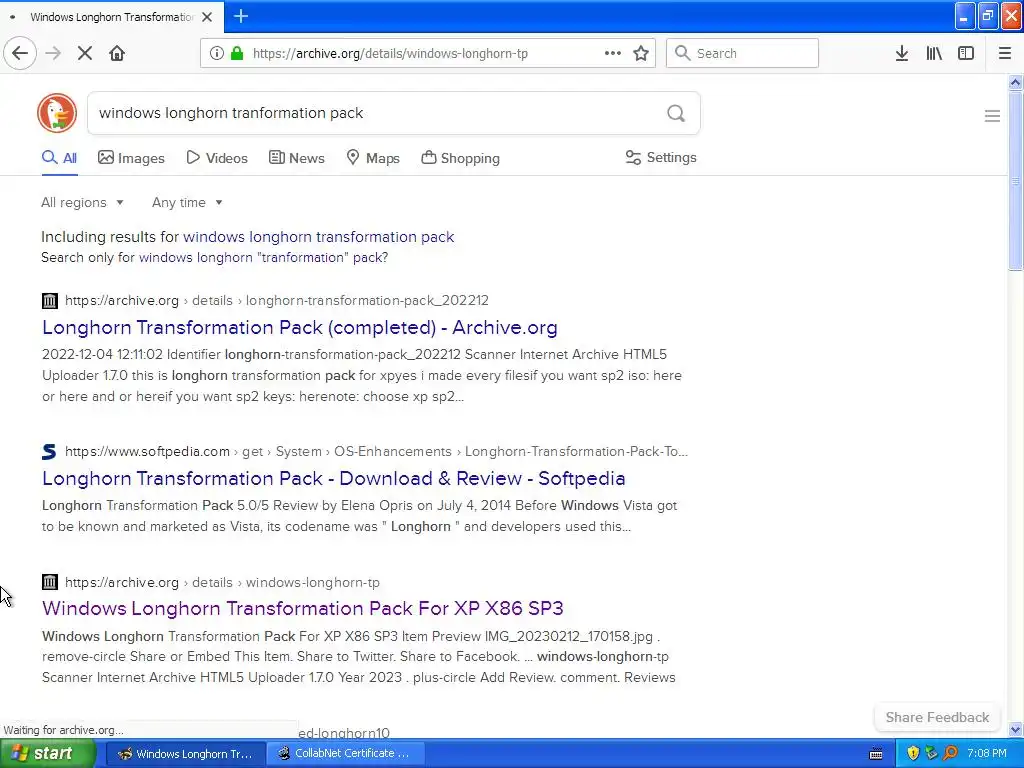Click the windows-longhorn-tp URL breadcrumb
The image size is (1024, 768).
click(x=222, y=582)
